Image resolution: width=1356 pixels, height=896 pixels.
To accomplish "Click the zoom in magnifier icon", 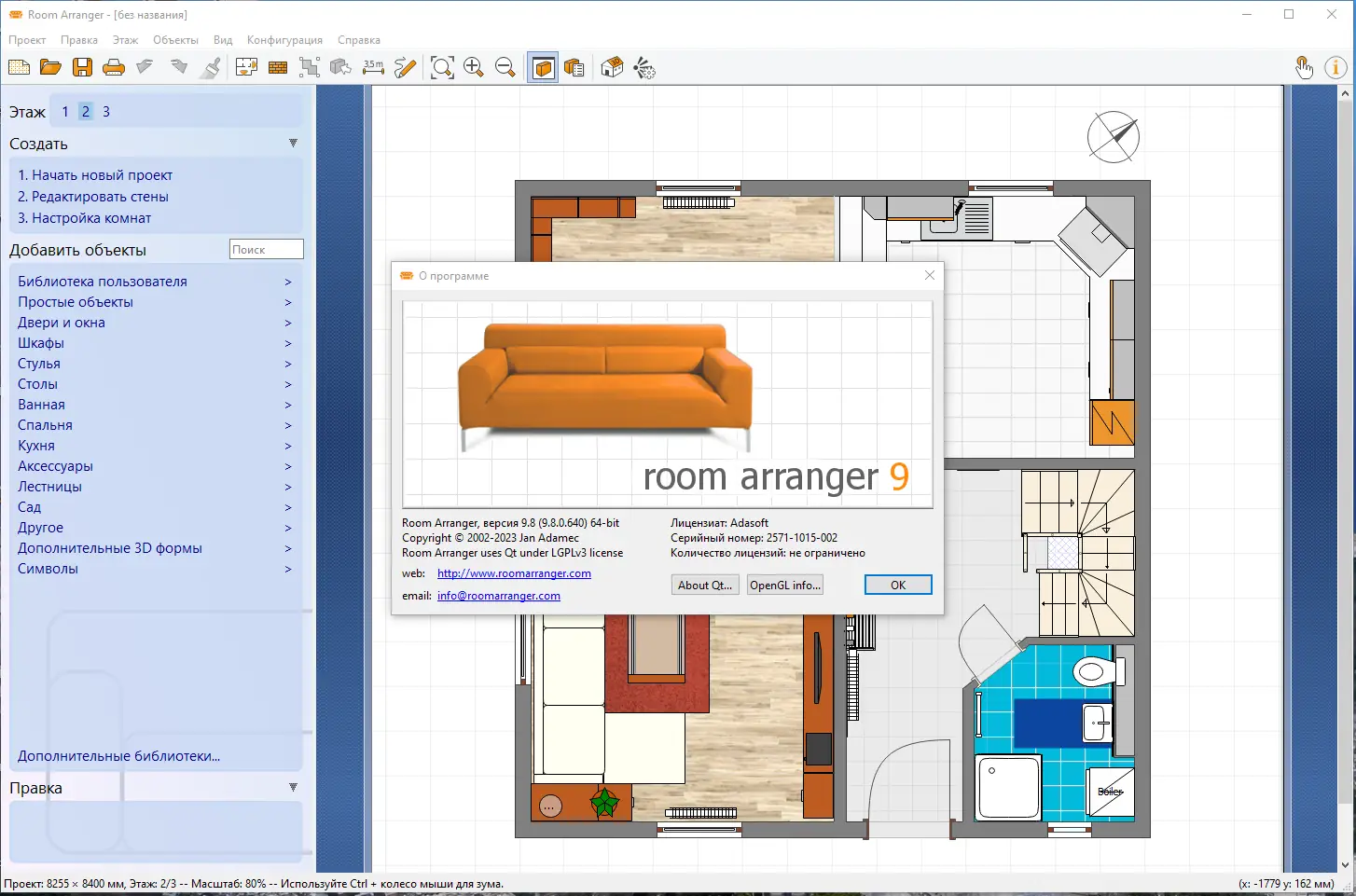I will 474,67.
